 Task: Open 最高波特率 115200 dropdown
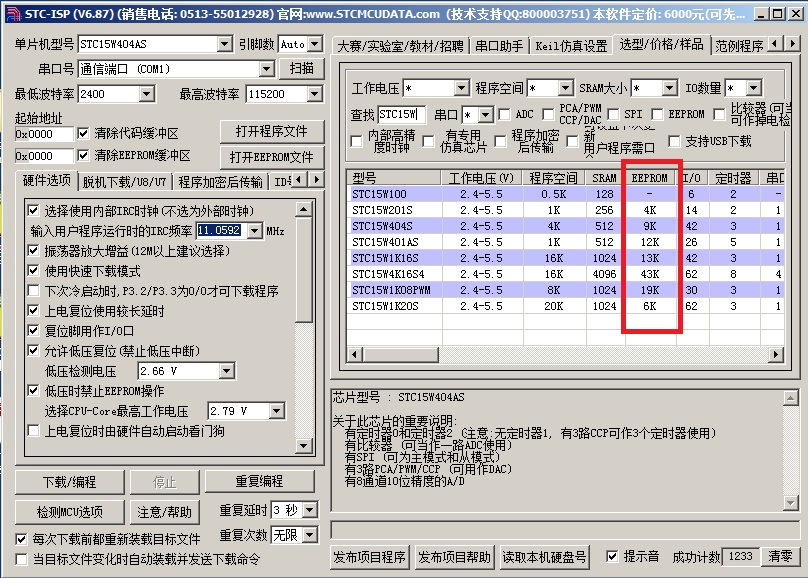[x=314, y=94]
